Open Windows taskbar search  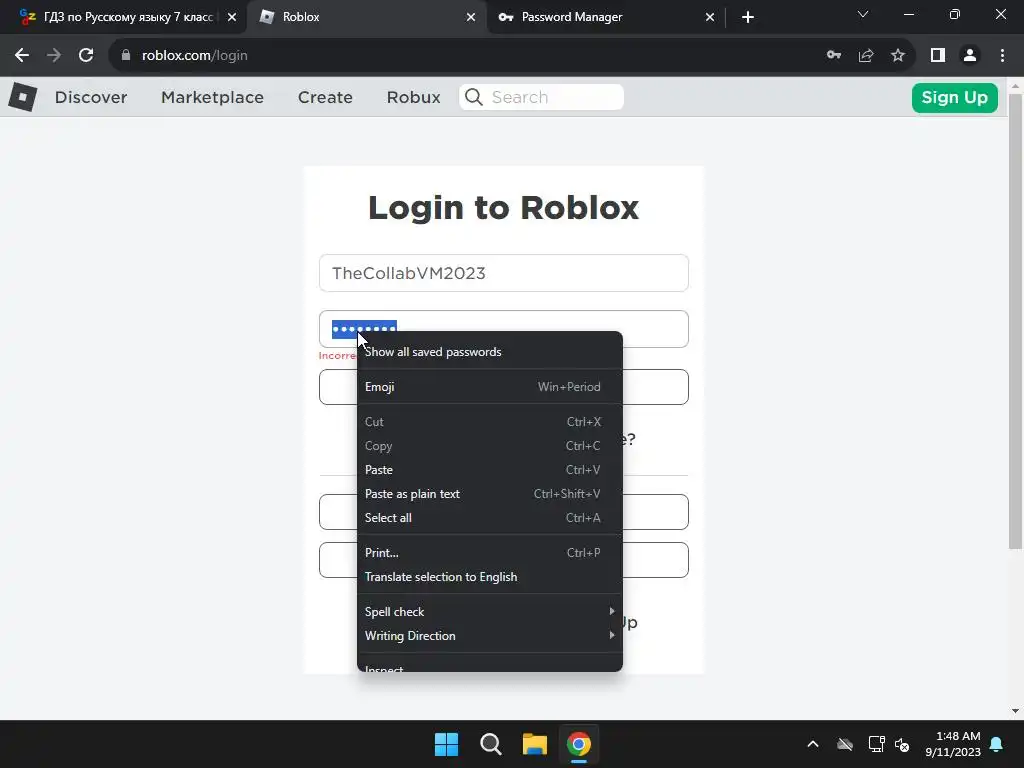point(490,744)
